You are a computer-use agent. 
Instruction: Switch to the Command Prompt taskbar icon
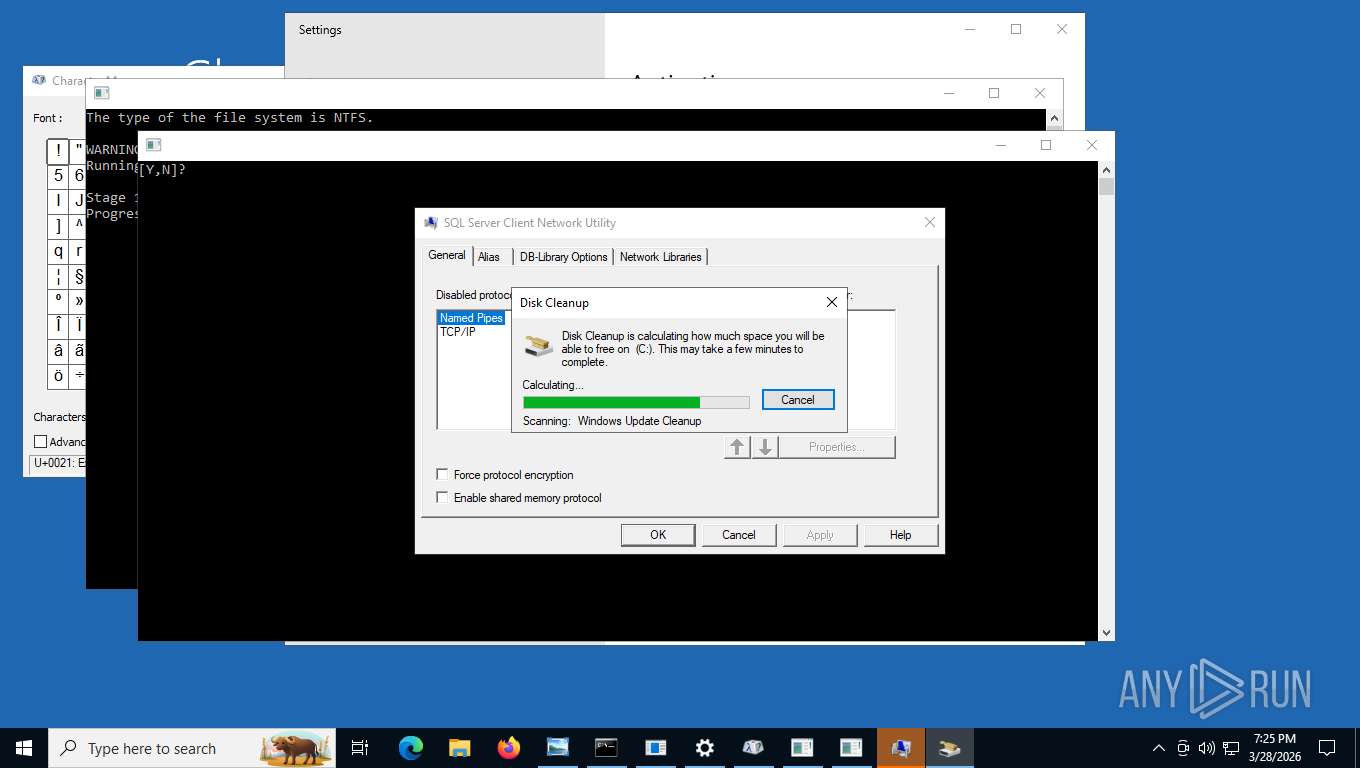pyautogui.click(x=606, y=748)
